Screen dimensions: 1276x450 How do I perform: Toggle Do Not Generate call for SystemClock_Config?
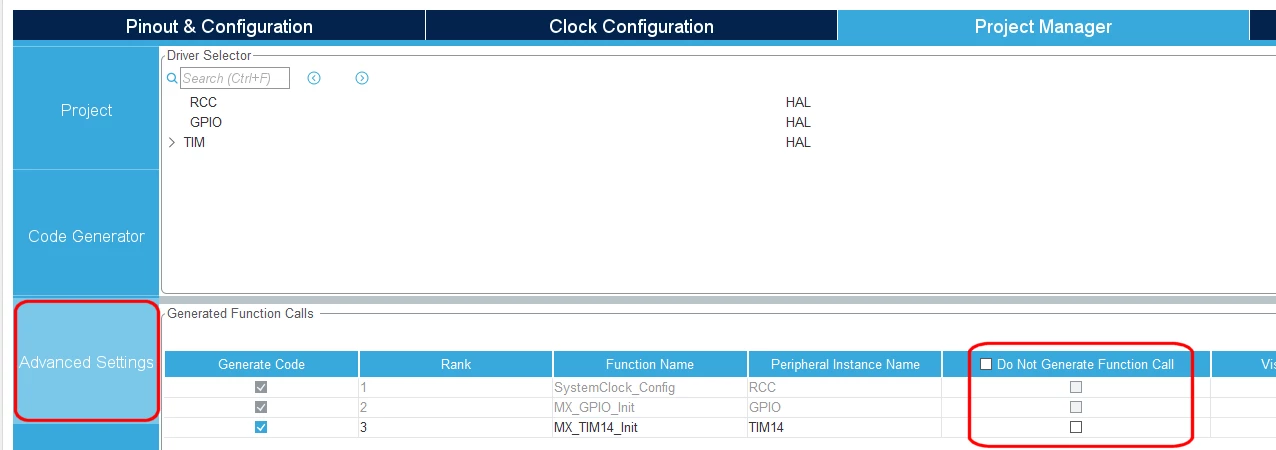pos(1076,387)
